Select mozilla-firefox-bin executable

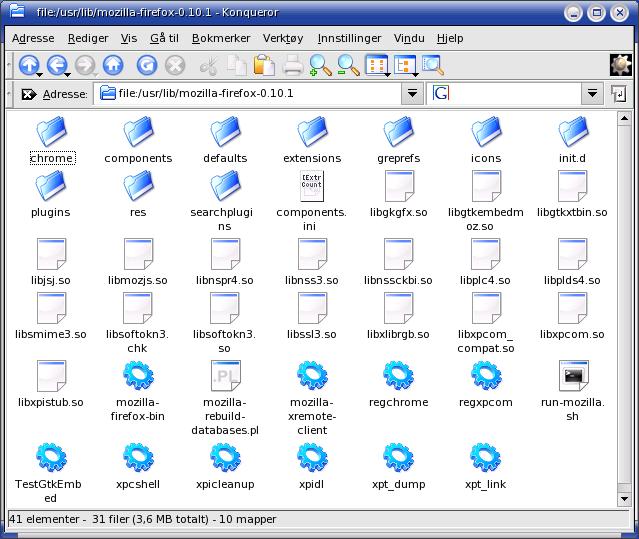pyautogui.click(x=138, y=392)
